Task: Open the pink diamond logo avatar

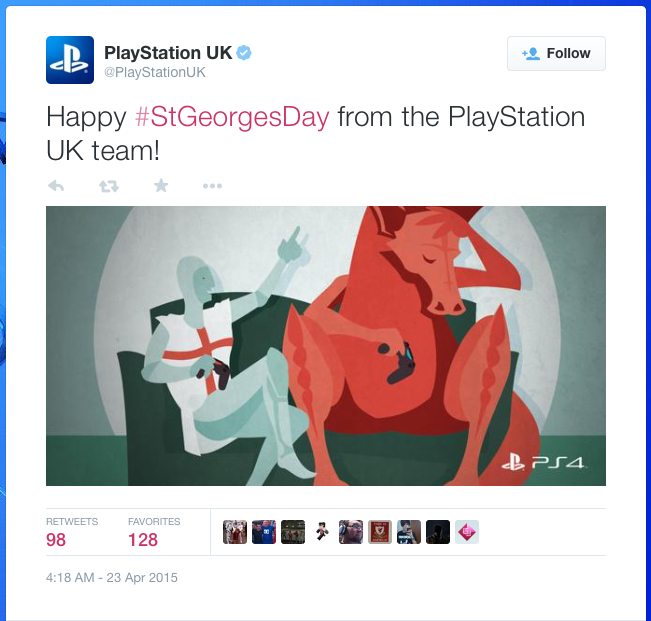Action: [467, 532]
